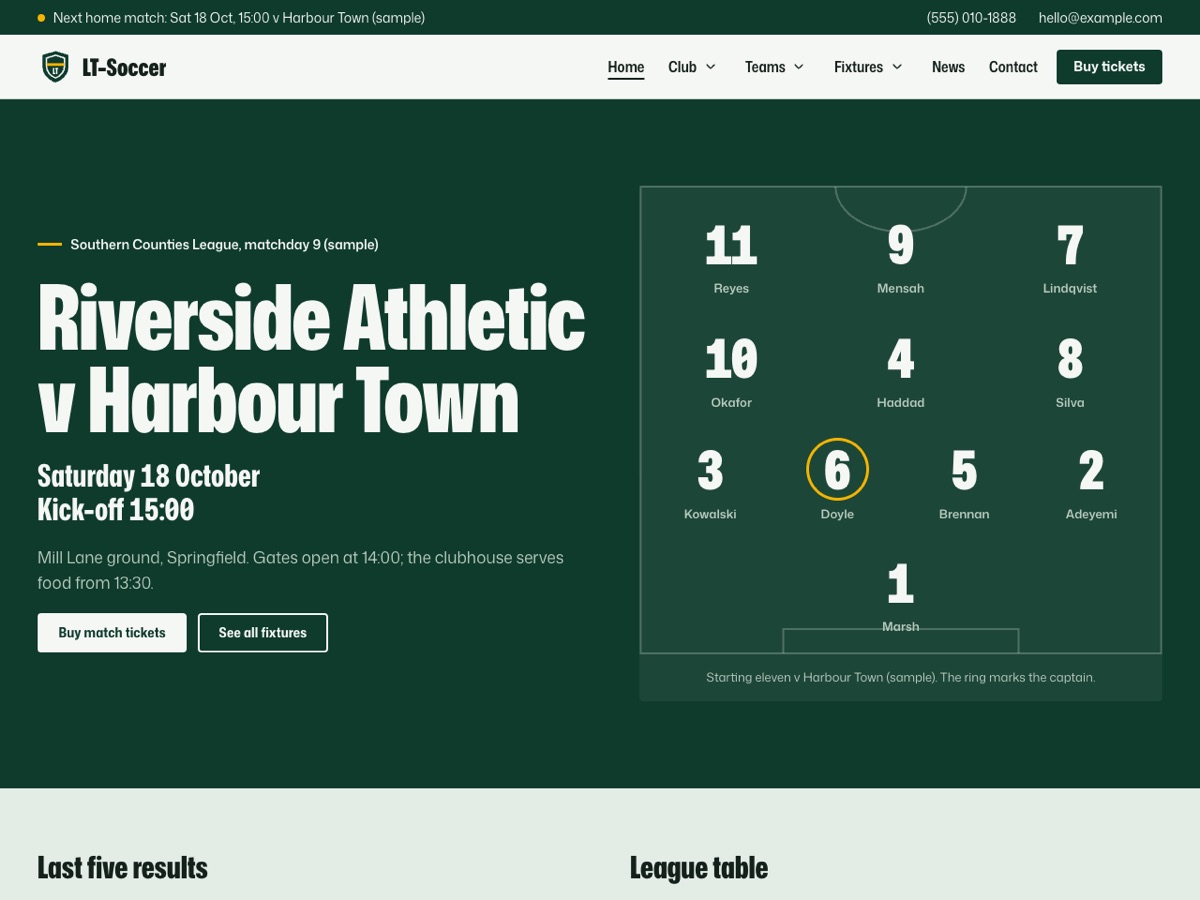1200x900 pixels.
Task: Open the Teams menu
Action: 765,67
